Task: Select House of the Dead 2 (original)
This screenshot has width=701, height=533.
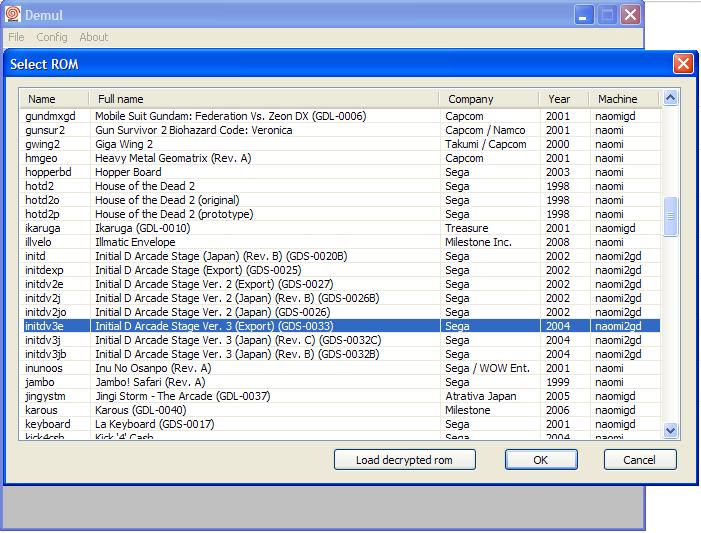Action: [x=342, y=200]
